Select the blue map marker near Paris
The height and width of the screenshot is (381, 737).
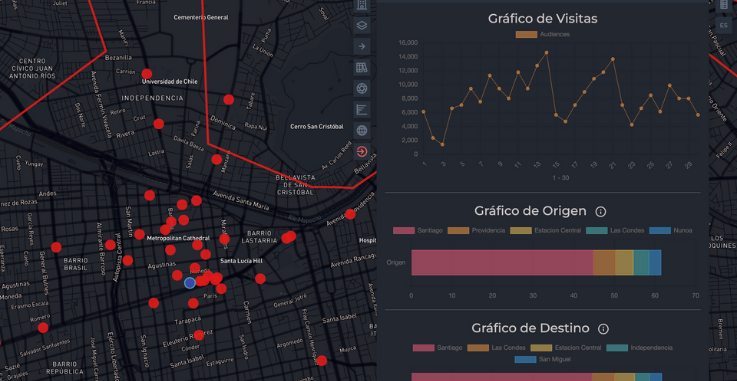click(189, 283)
